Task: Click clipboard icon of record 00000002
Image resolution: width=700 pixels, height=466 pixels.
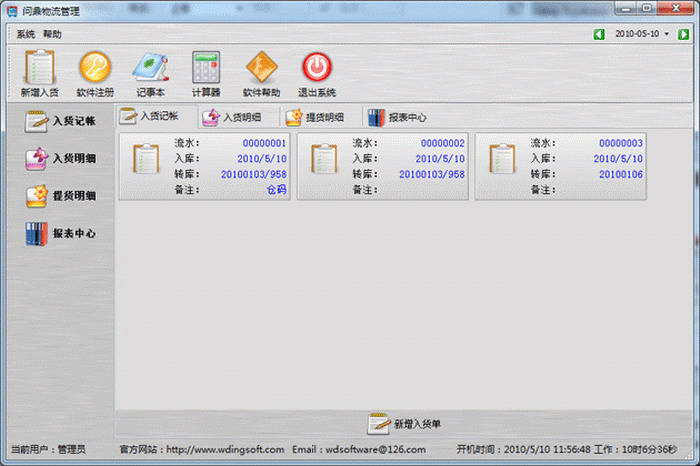Action: pos(324,159)
